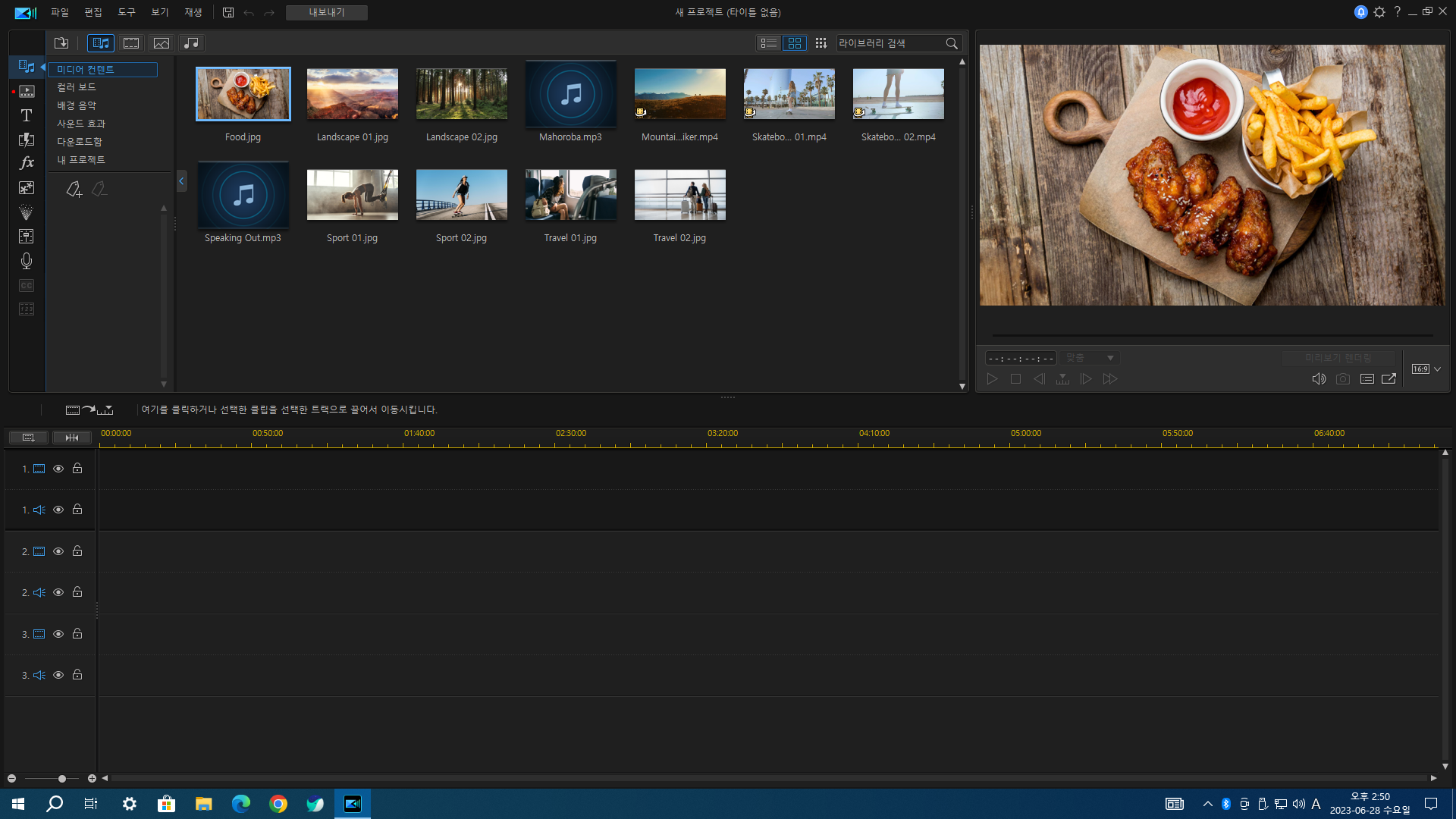The image size is (1456, 819).
Task: Click the timeline zoom slider handle
Action: (62, 778)
